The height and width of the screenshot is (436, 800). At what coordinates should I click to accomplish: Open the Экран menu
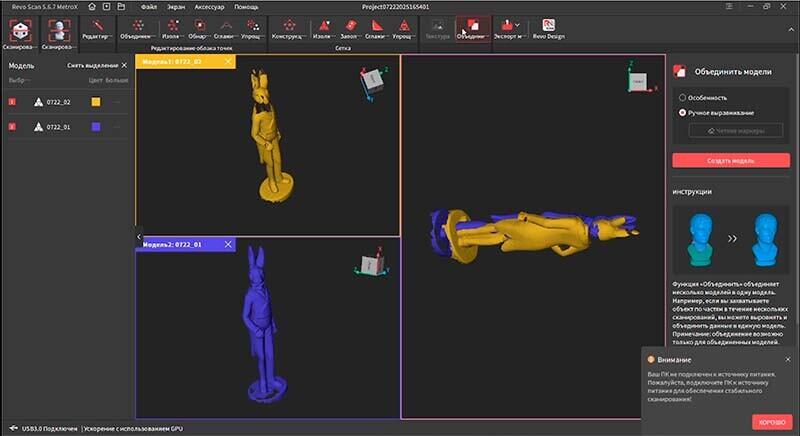176,7
